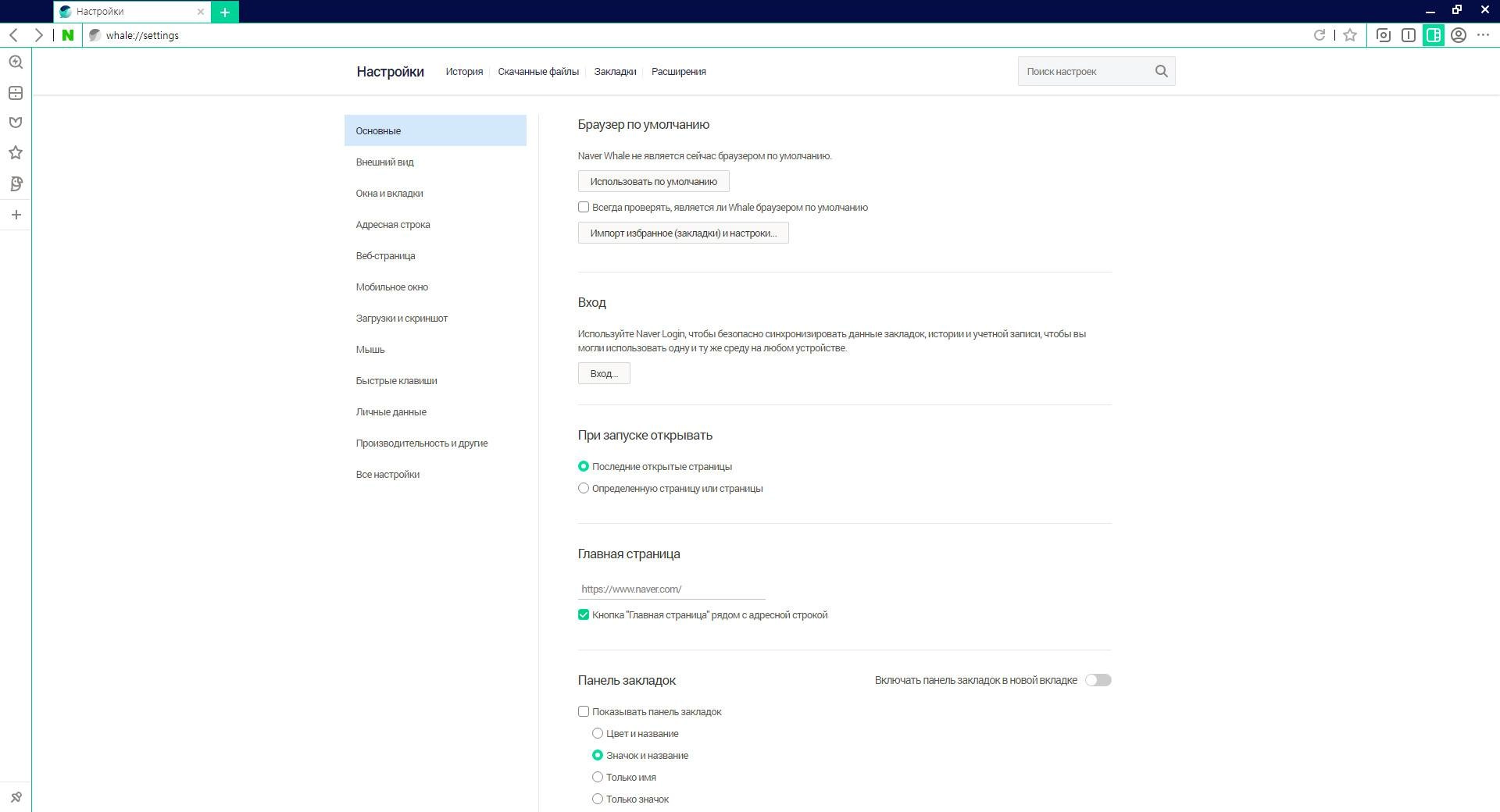1500x812 pixels.
Task: Select Все настройки category
Action: [435, 474]
